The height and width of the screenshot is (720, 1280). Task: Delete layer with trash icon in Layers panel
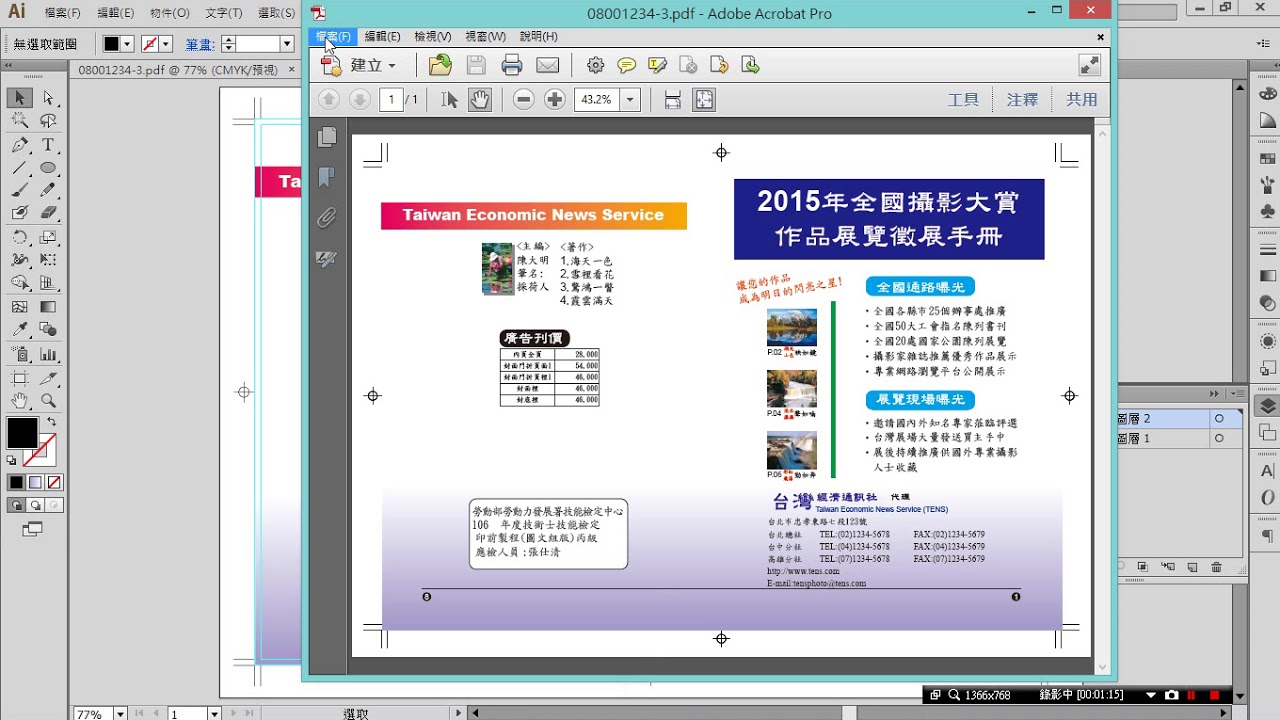pyautogui.click(x=1217, y=567)
